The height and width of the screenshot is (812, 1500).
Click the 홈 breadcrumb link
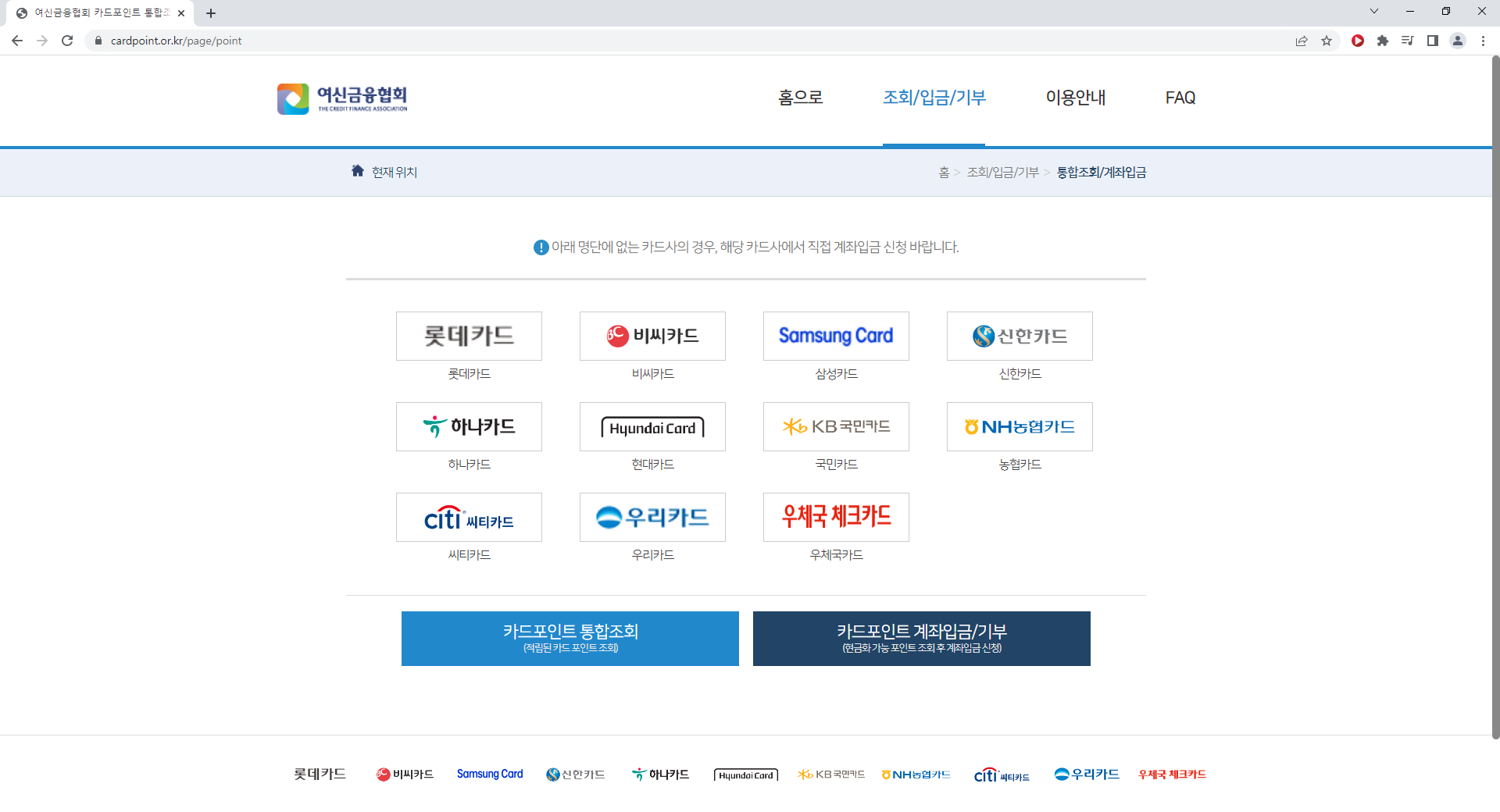pos(944,173)
